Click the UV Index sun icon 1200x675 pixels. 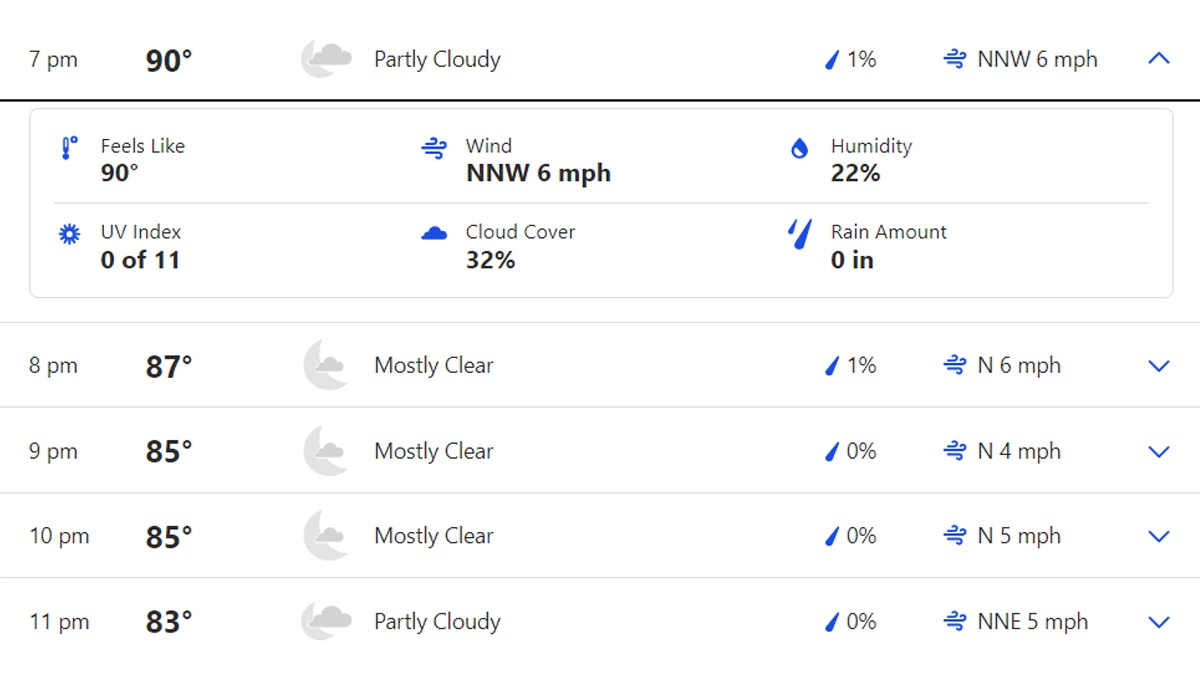click(69, 234)
